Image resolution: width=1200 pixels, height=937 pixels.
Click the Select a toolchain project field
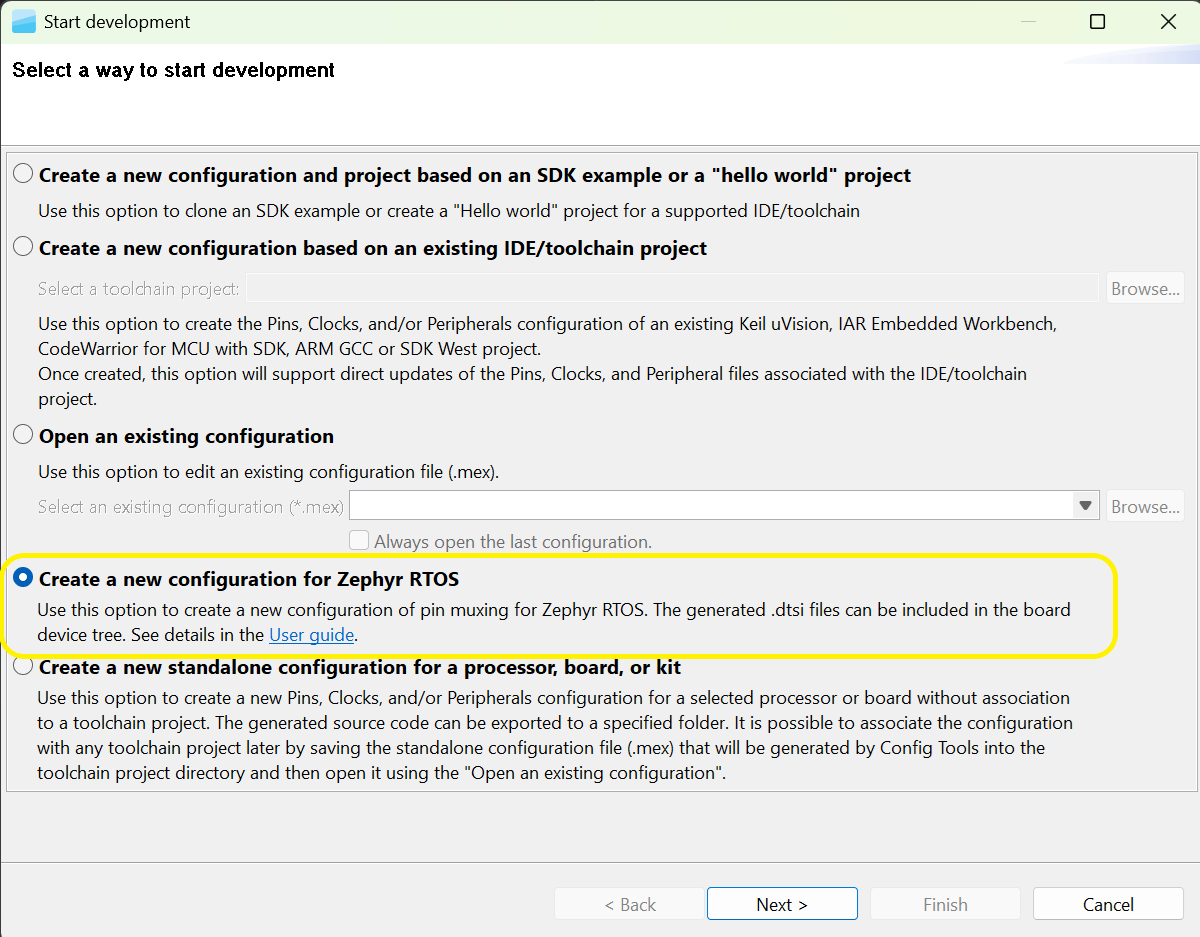[672, 289]
